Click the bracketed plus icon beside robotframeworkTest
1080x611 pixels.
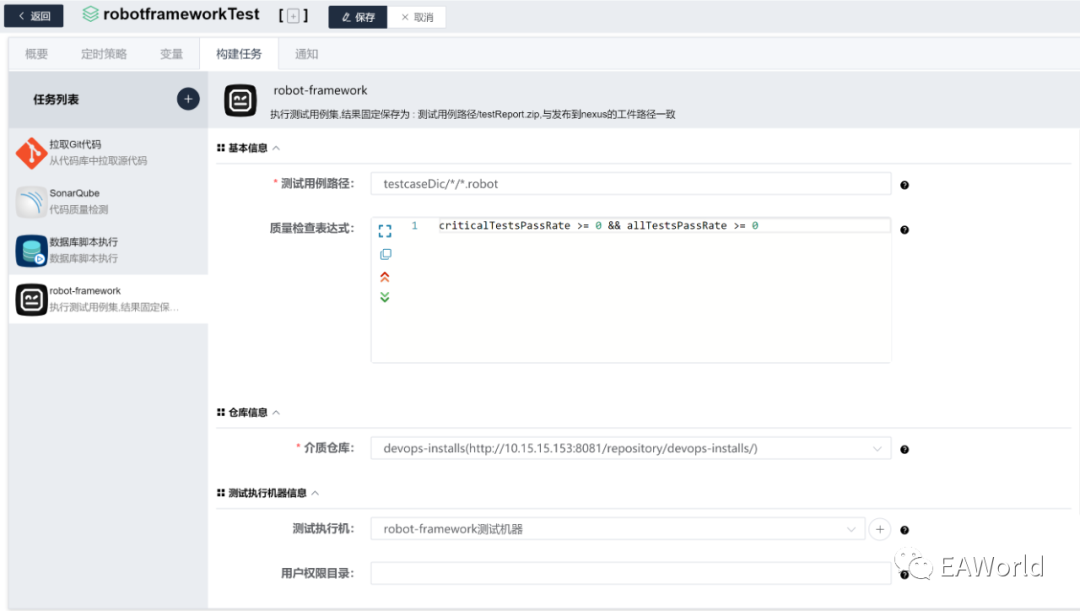[x=293, y=16]
